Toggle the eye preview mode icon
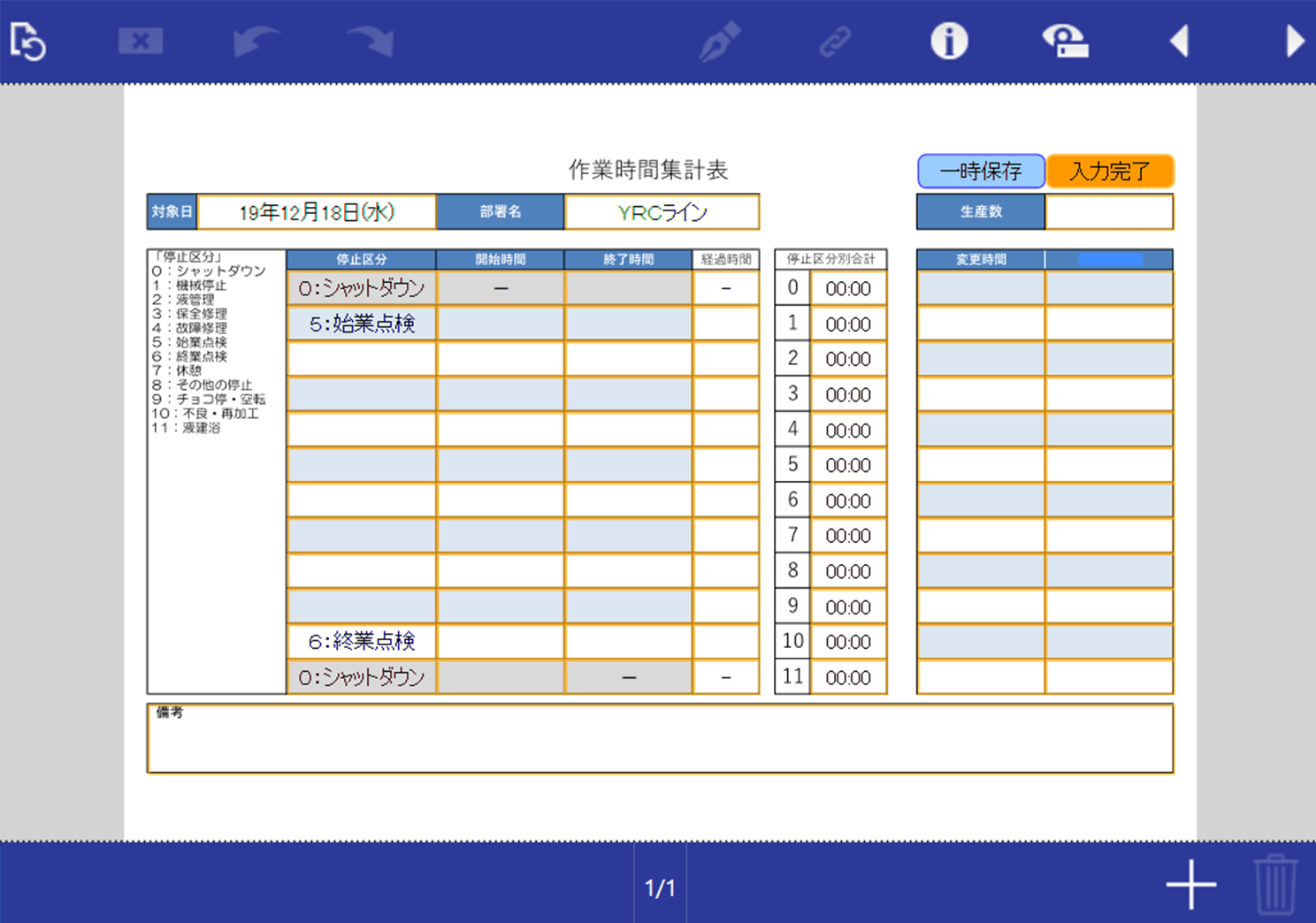 (1065, 42)
